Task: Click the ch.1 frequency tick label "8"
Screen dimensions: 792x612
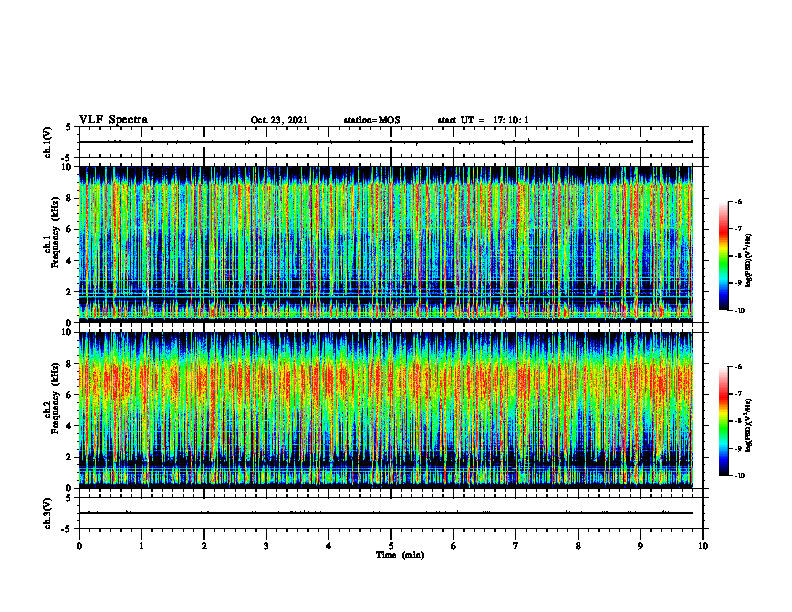Action: (70, 198)
